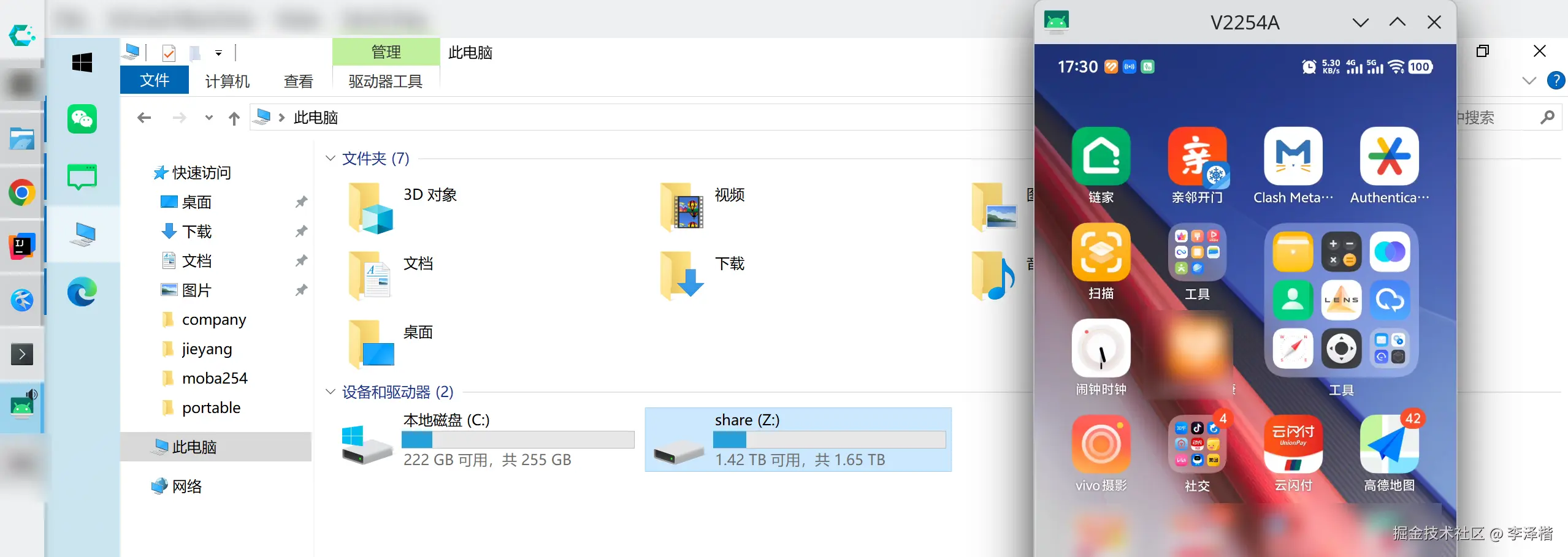Click the WeChat icon in the sidebar
1568x557 pixels.
[x=82, y=119]
